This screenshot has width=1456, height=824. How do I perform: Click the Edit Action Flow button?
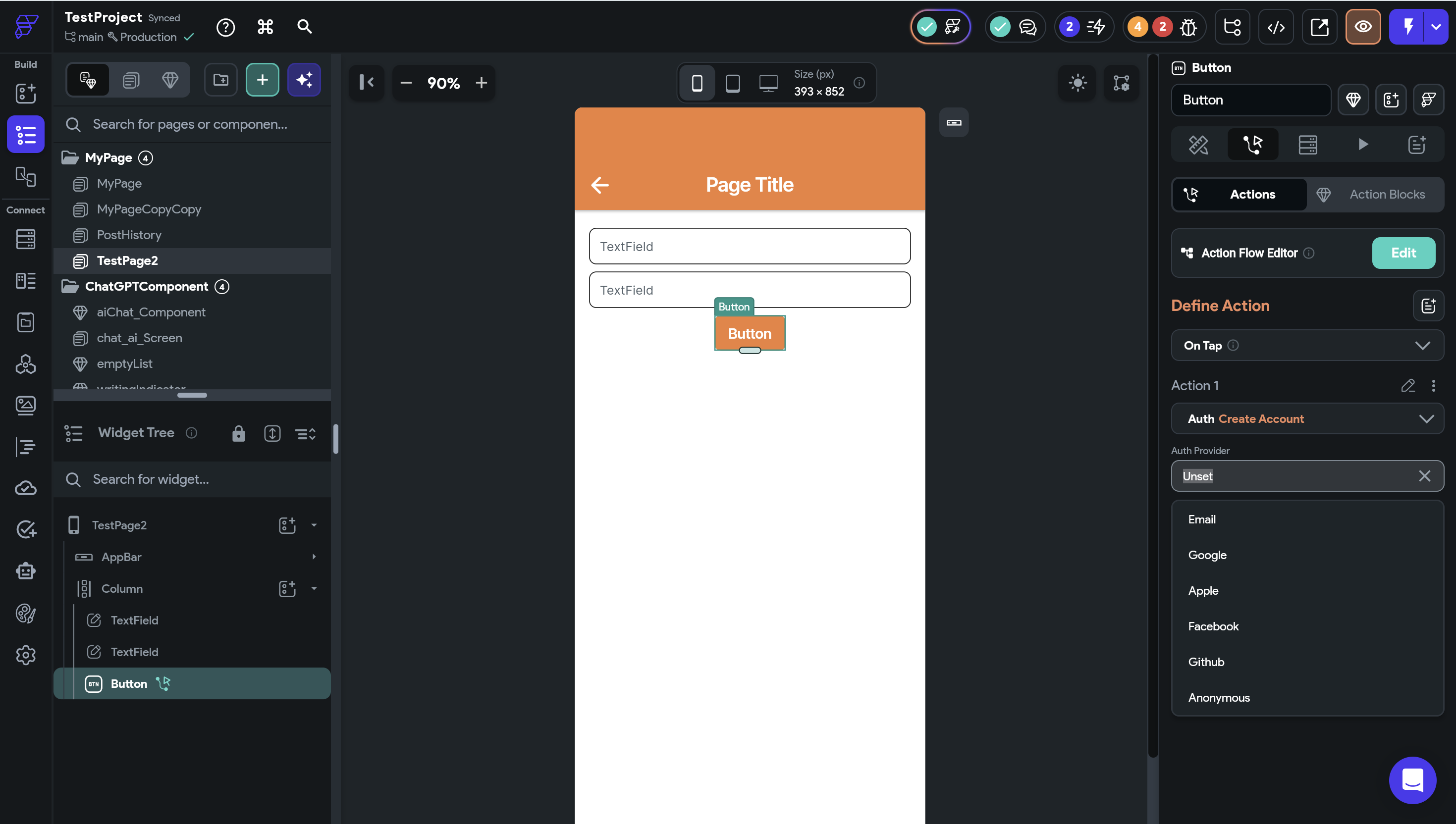(1403, 253)
